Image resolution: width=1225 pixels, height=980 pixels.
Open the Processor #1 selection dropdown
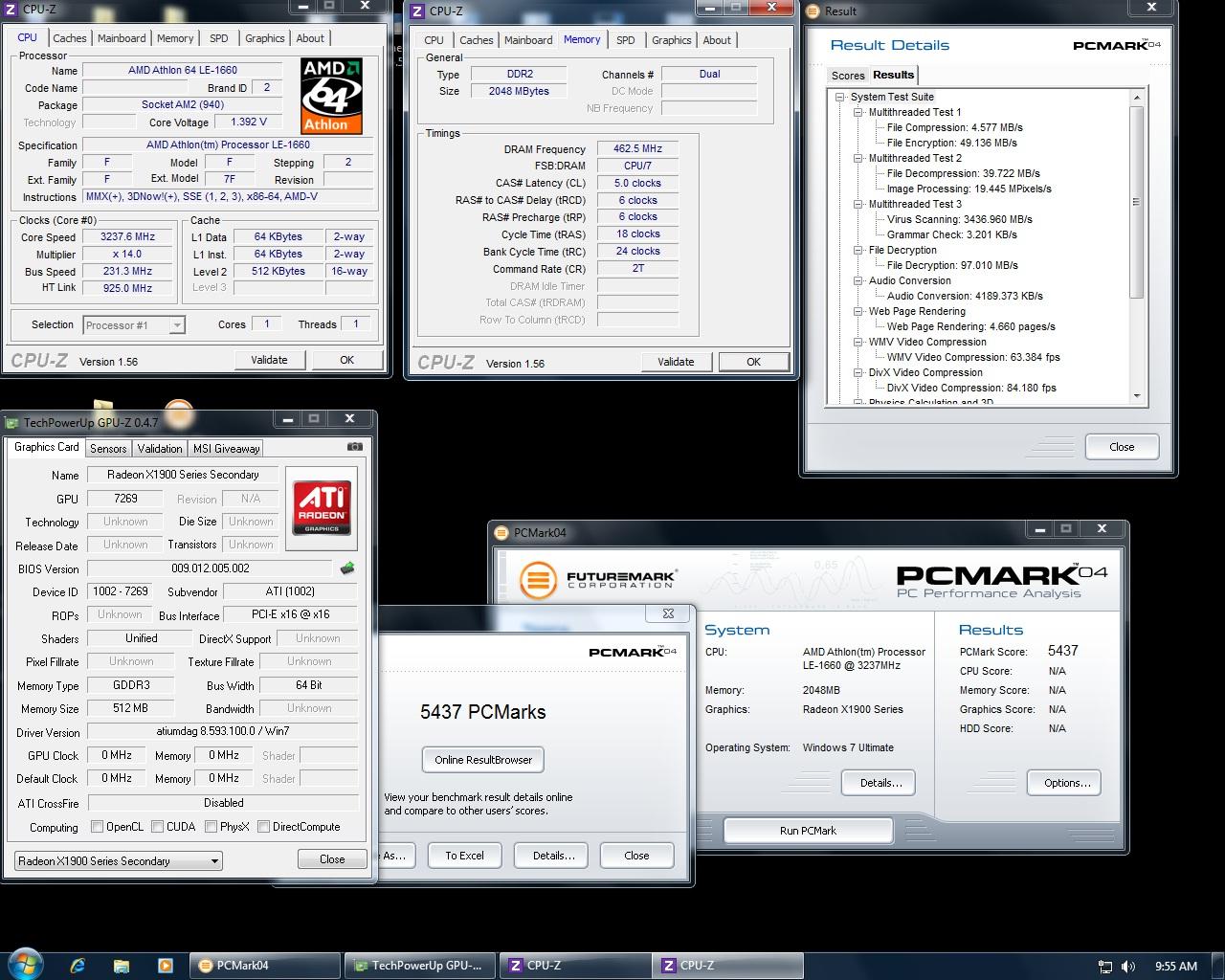pyautogui.click(x=133, y=325)
